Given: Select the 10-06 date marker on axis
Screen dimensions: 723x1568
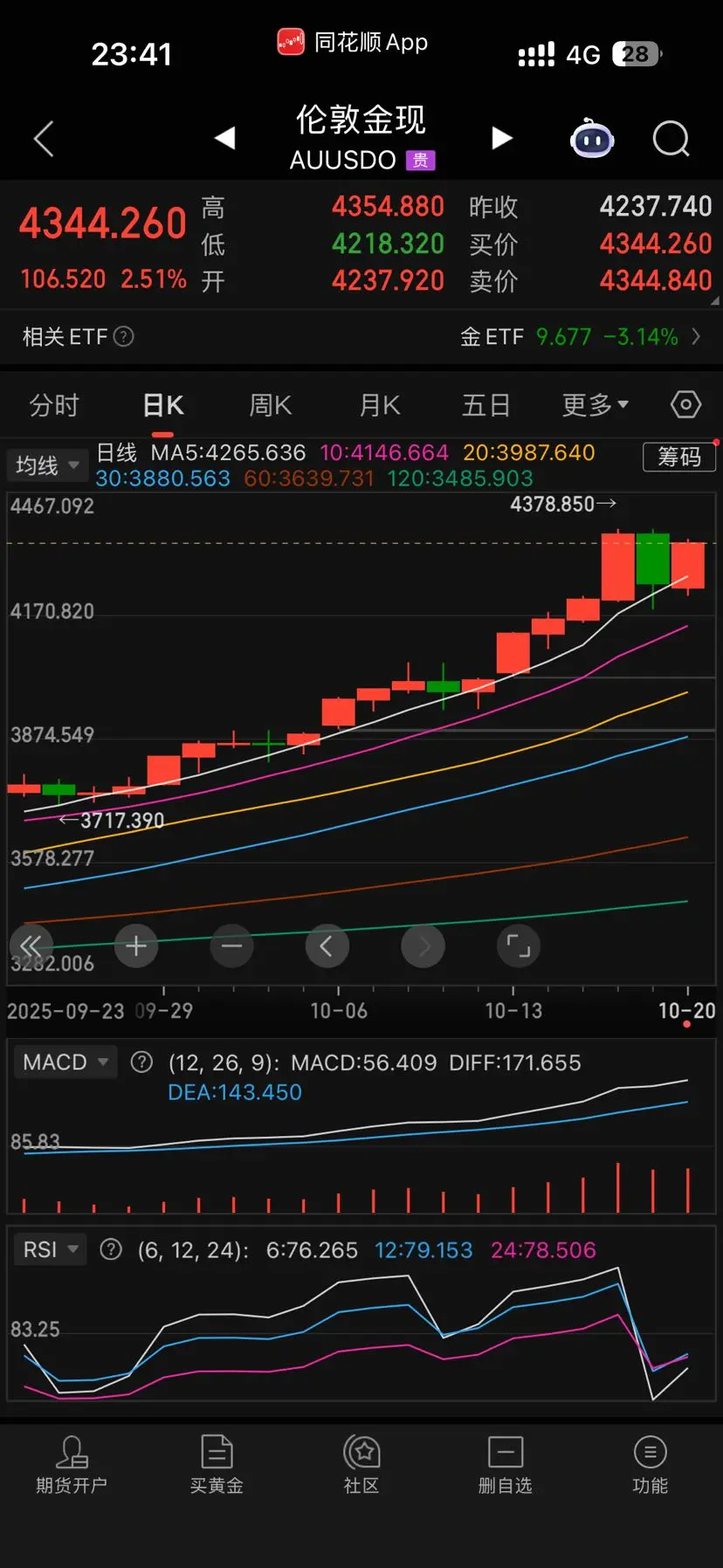Looking at the screenshot, I should 339,1011.
